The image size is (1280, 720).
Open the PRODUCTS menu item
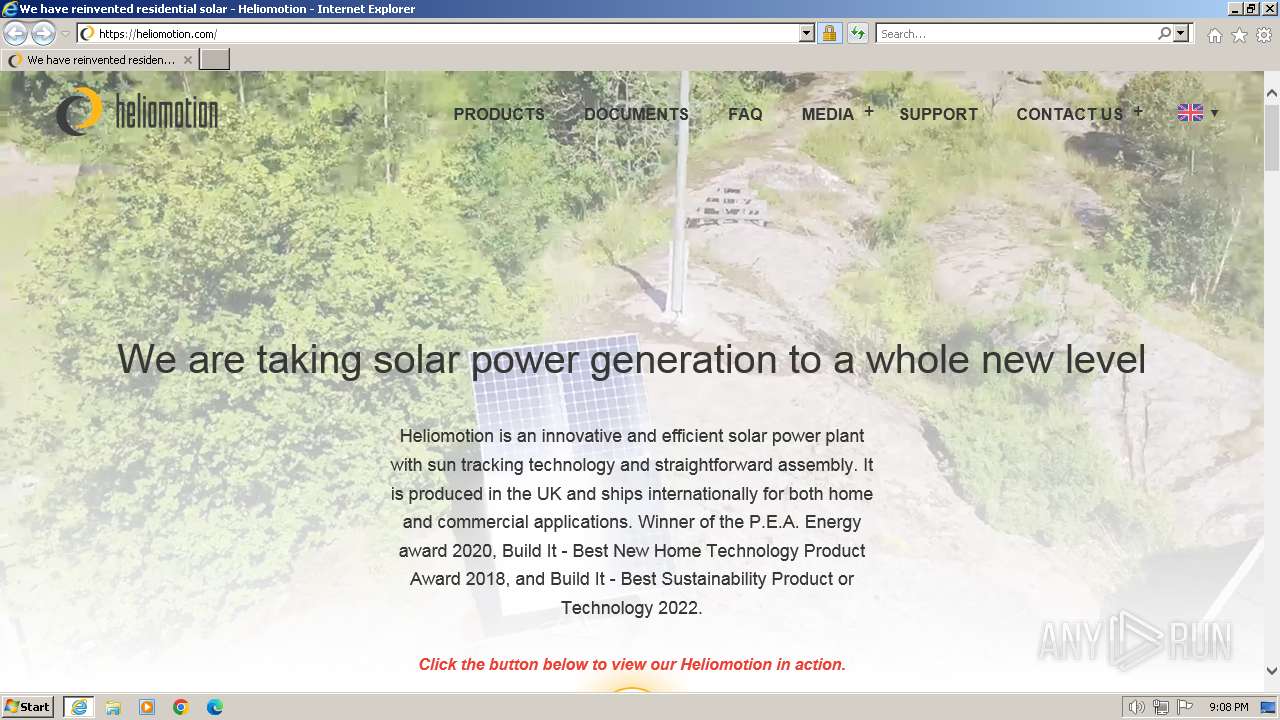(x=499, y=114)
